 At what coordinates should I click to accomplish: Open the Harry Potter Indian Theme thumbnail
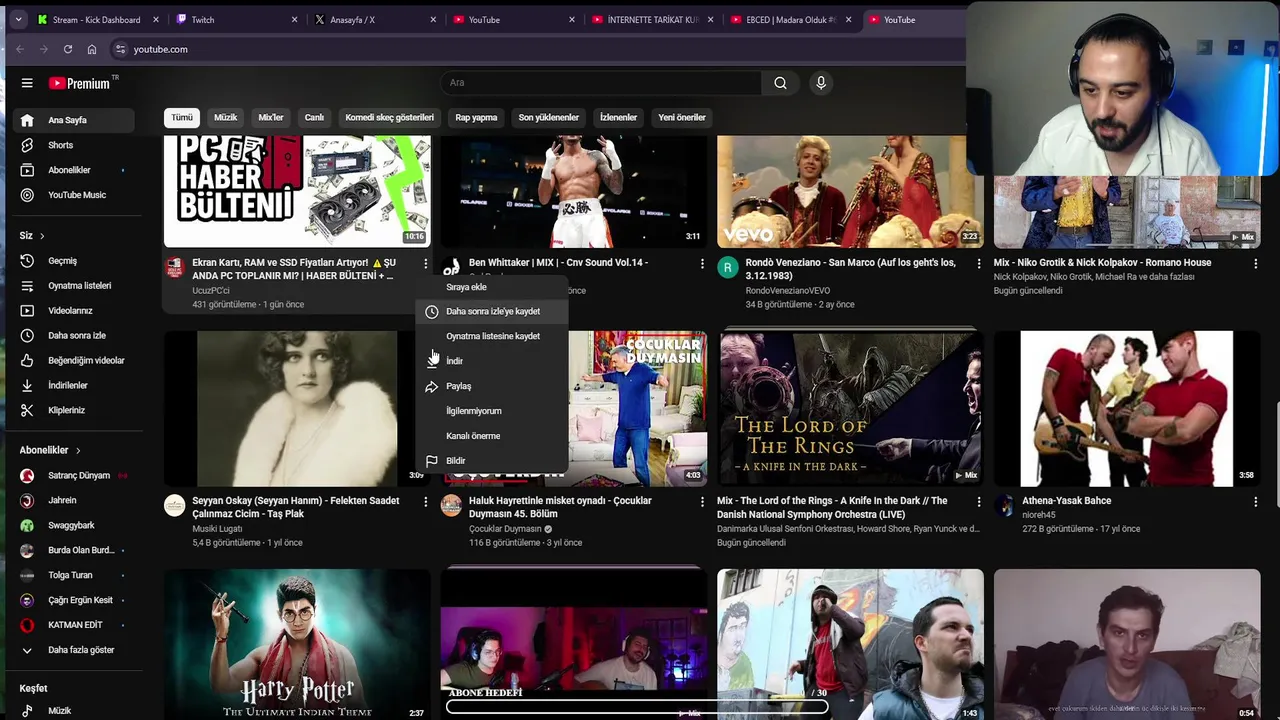[297, 644]
